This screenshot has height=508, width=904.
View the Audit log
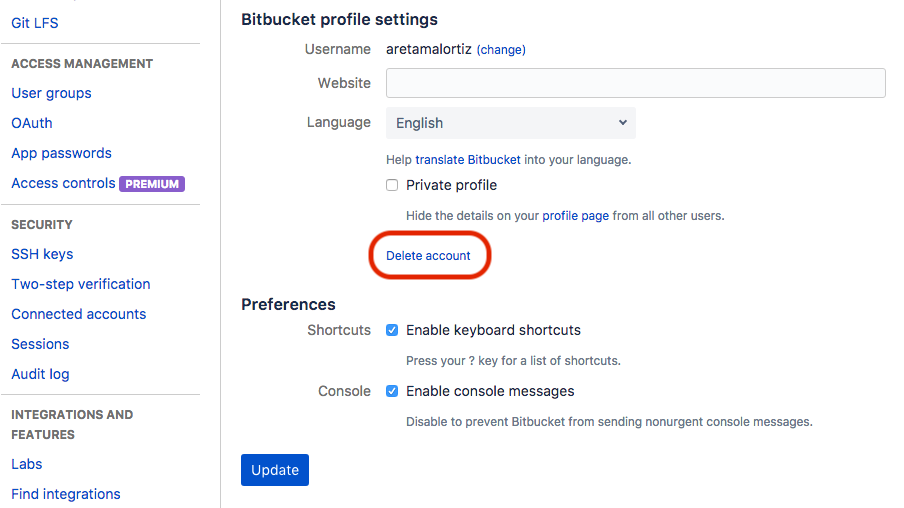point(40,374)
